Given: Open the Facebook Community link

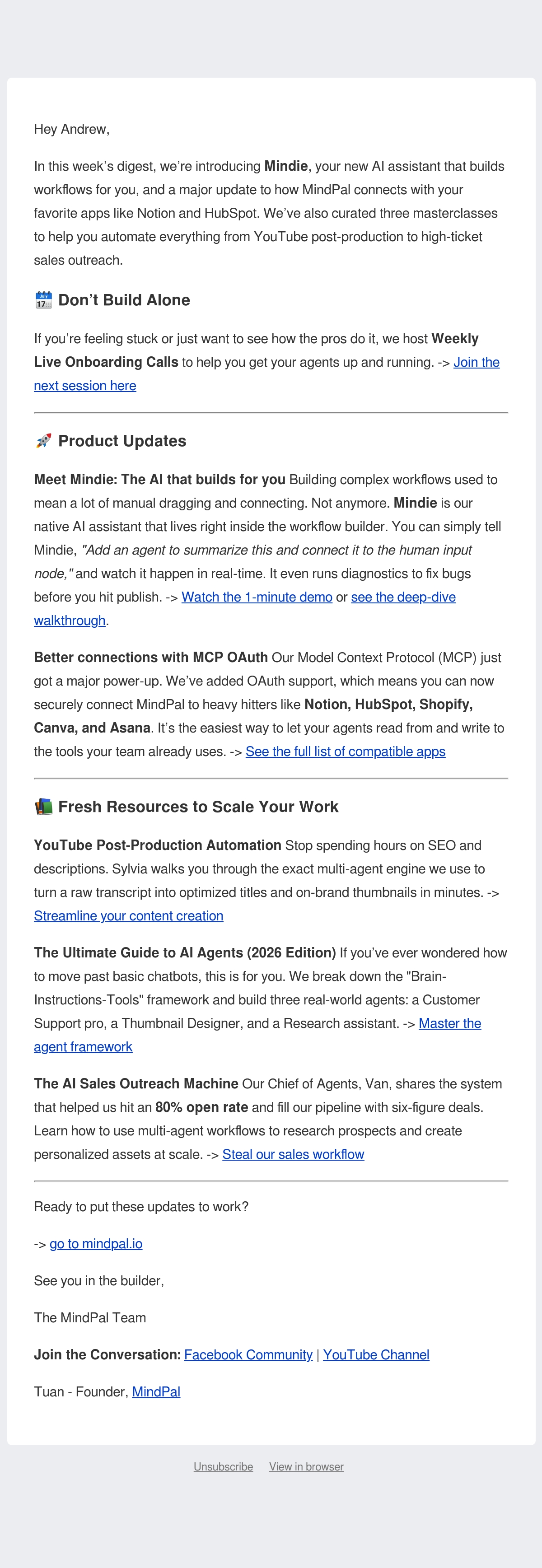Looking at the screenshot, I should coord(248,1355).
